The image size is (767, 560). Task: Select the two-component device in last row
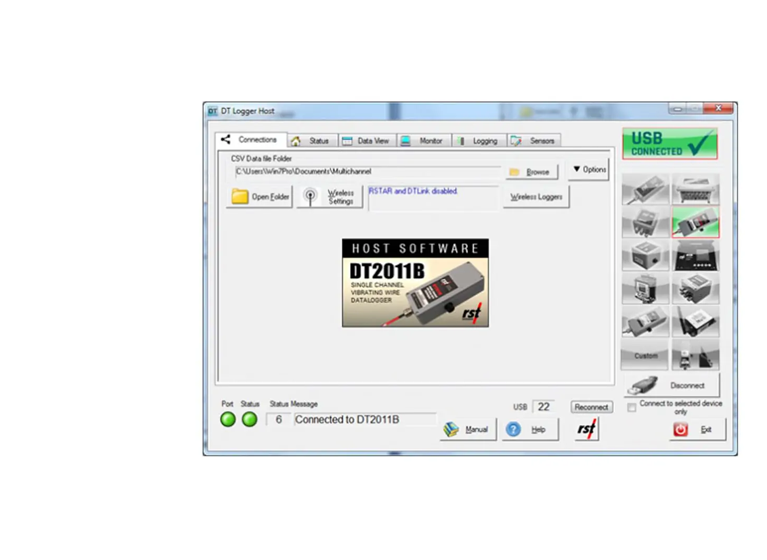pyautogui.click(x=696, y=355)
